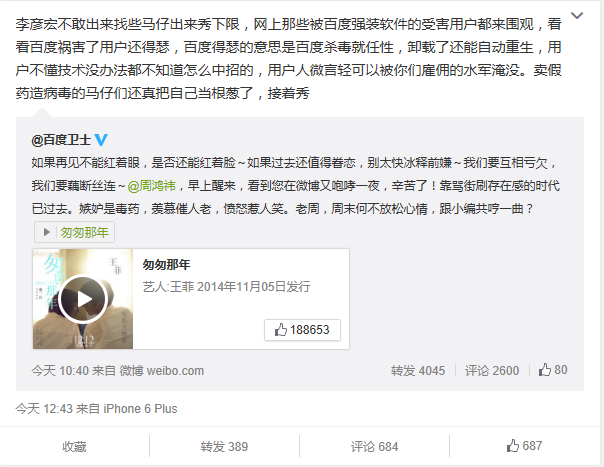Like the post with 687 thumbs-up

[x=524, y=446]
